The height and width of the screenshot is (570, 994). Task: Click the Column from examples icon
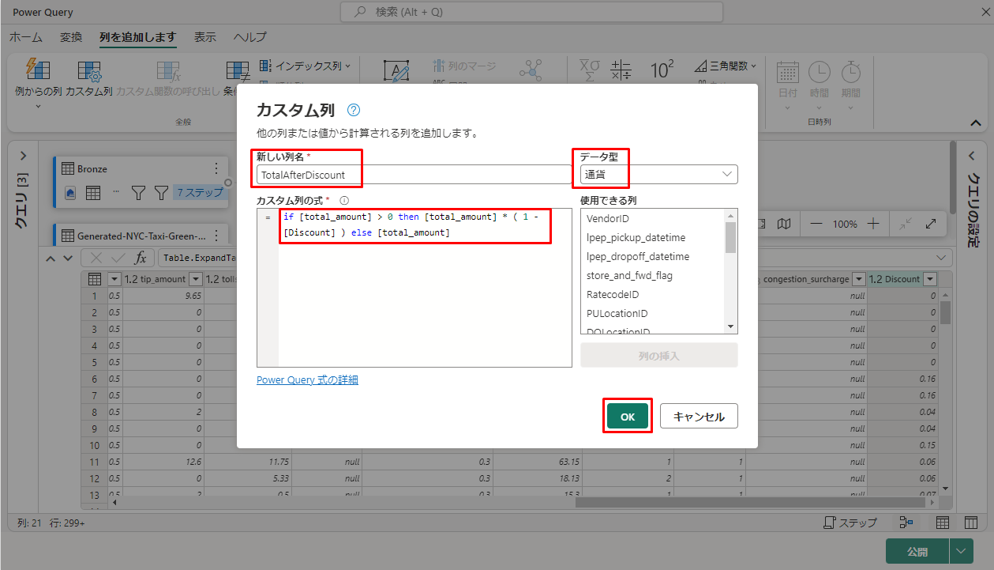click(x=37, y=70)
